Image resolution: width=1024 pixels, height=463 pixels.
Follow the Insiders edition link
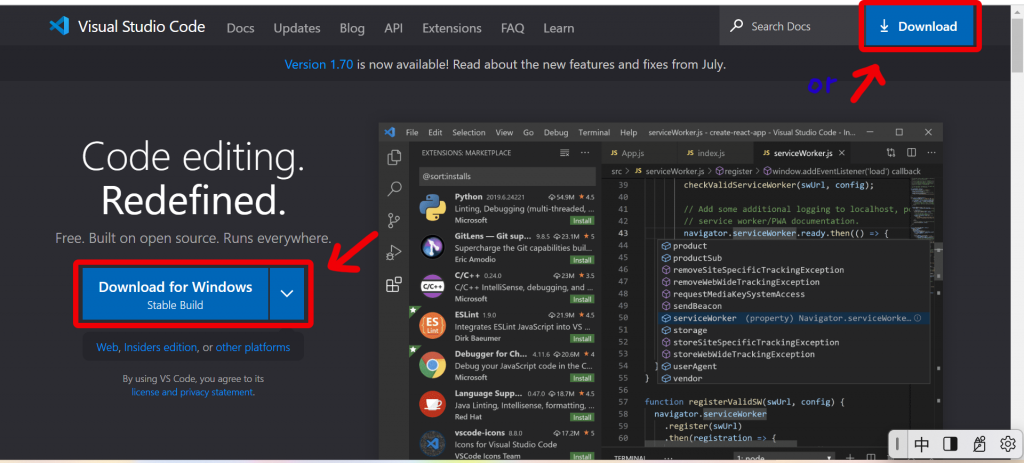(x=161, y=347)
